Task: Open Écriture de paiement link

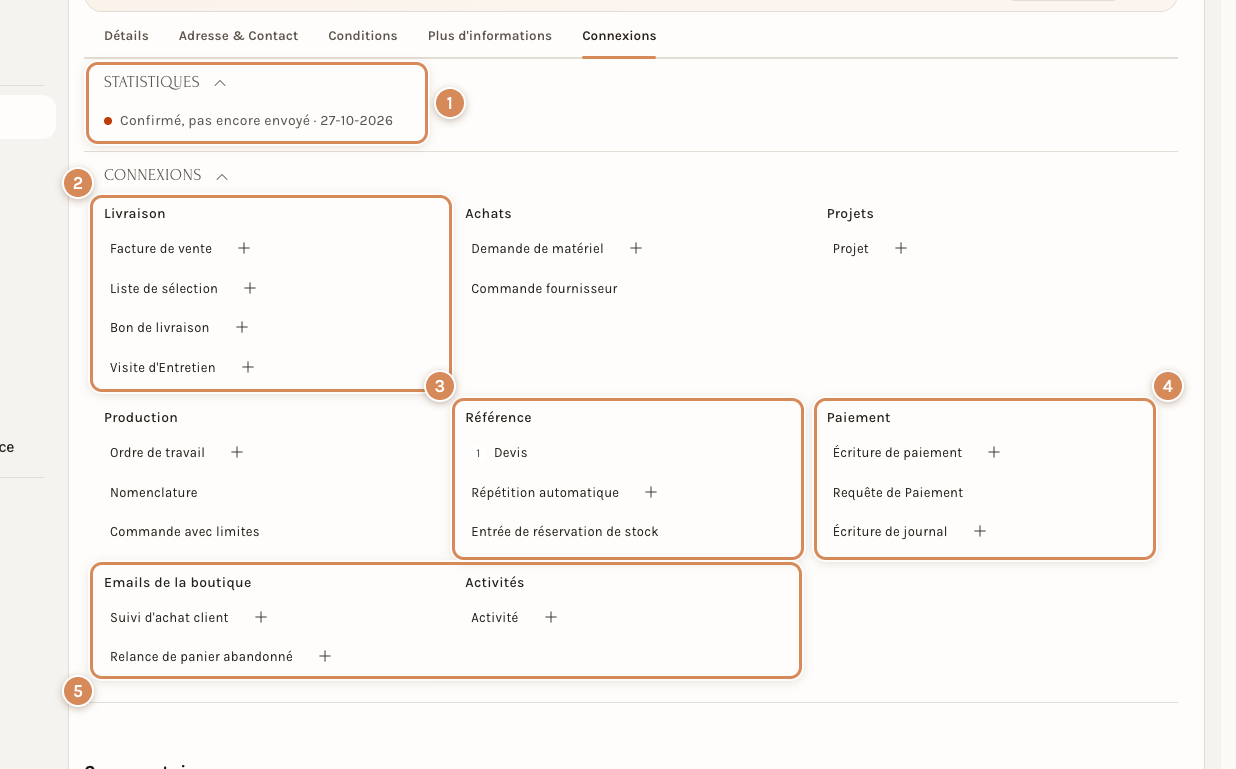Action: tap(897, 453)
